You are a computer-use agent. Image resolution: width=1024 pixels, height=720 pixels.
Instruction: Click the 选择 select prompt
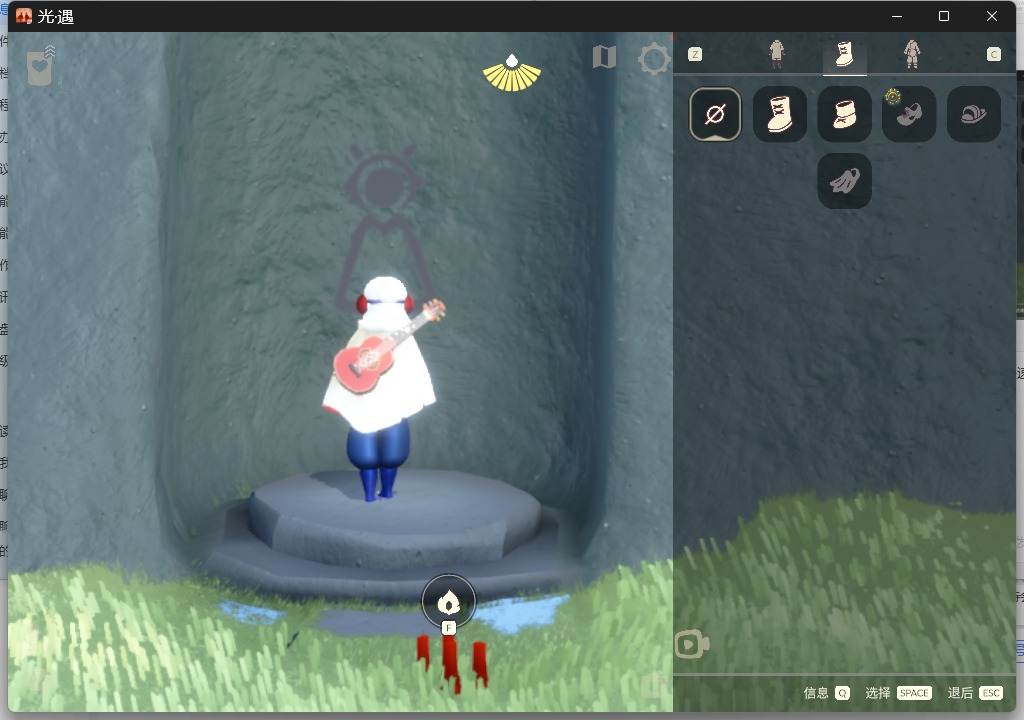[898, 693]
